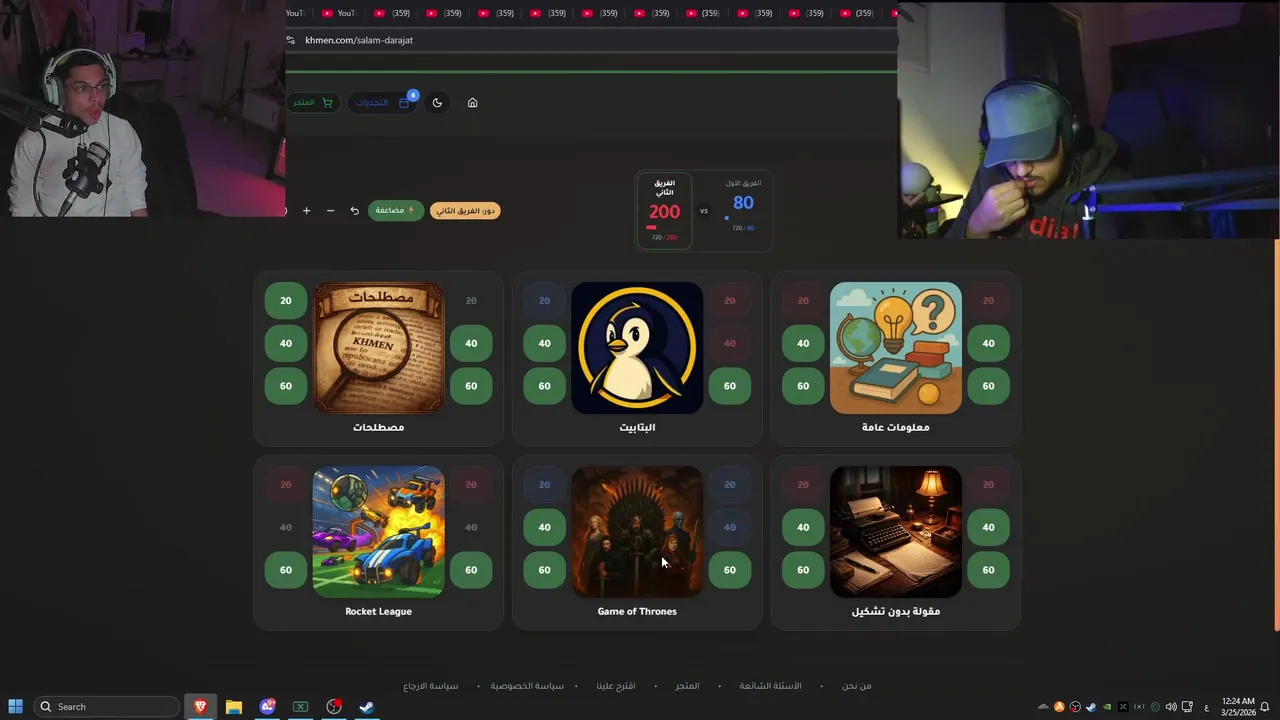Pick the 60 button right of مصطلحات image
1280x720 pixels.
[x=471, y=386]
